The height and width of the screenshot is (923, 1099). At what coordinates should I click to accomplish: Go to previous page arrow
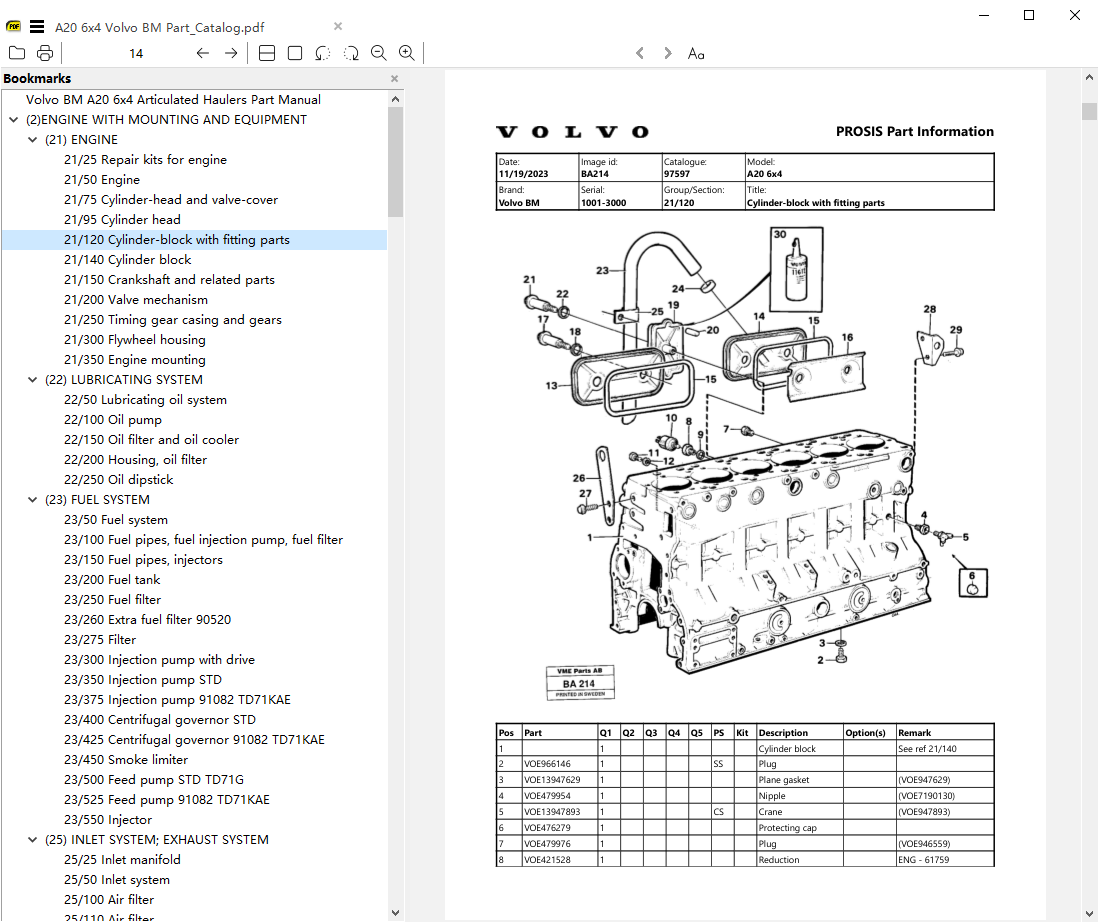click(203, 53)
